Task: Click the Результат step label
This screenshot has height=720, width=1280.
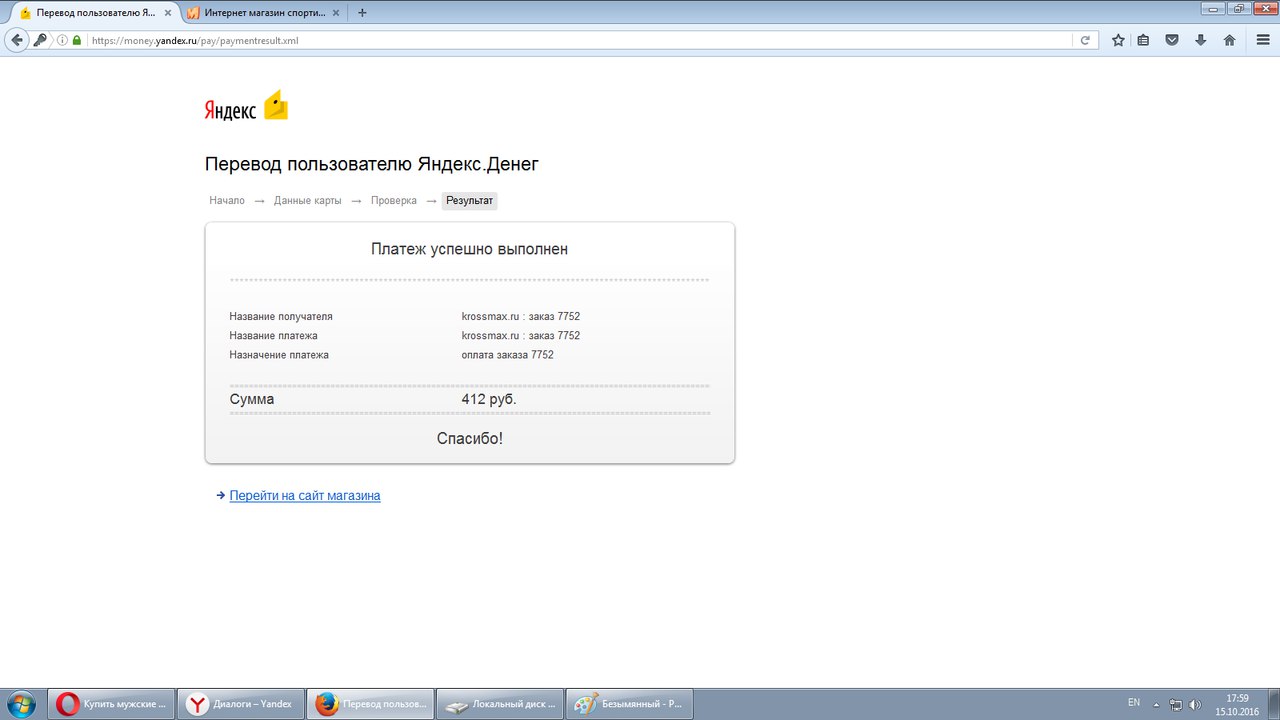Action: coord(469,200)
